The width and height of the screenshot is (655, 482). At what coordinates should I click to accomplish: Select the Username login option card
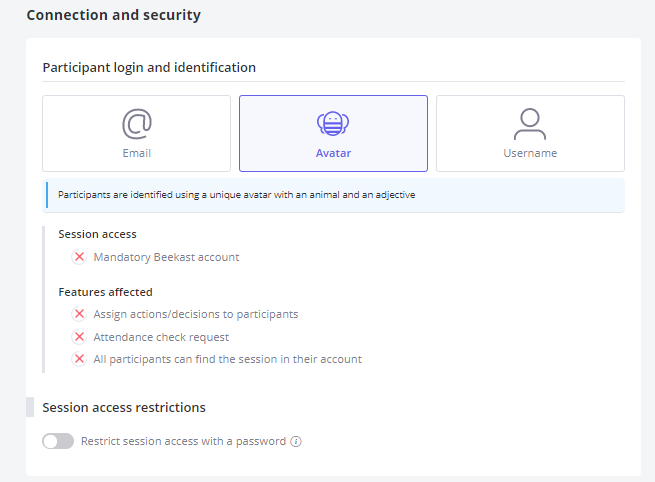click(x=530, y=133)
